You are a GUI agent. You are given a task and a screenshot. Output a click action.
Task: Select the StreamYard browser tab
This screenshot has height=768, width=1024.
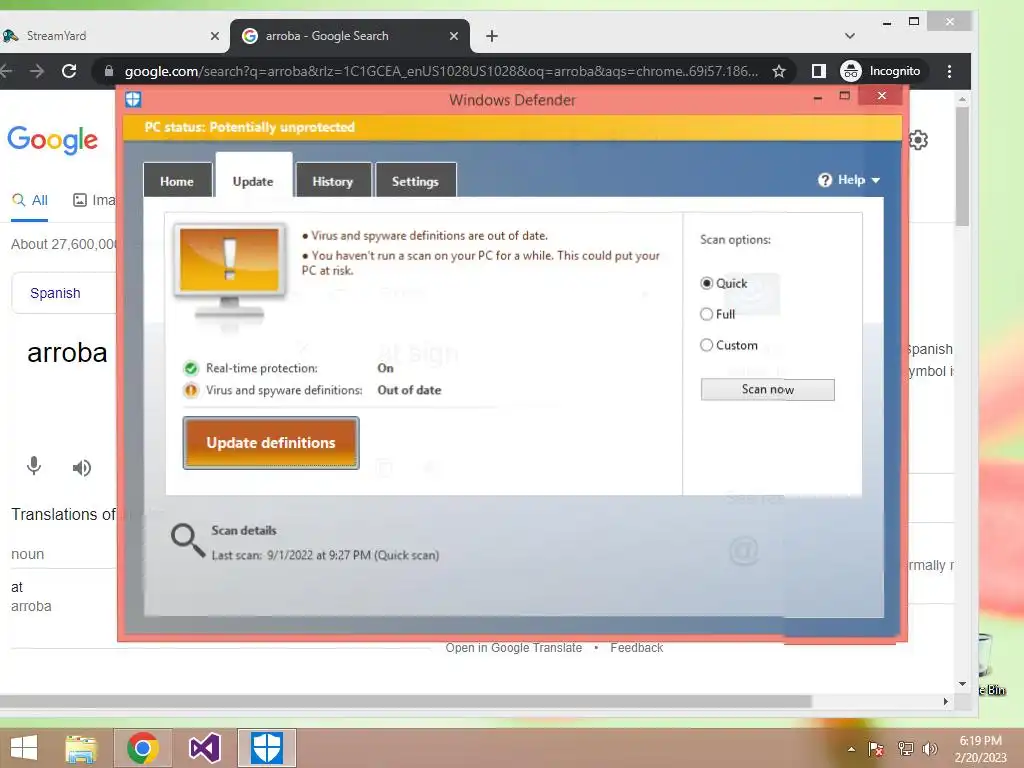(112, 37)
